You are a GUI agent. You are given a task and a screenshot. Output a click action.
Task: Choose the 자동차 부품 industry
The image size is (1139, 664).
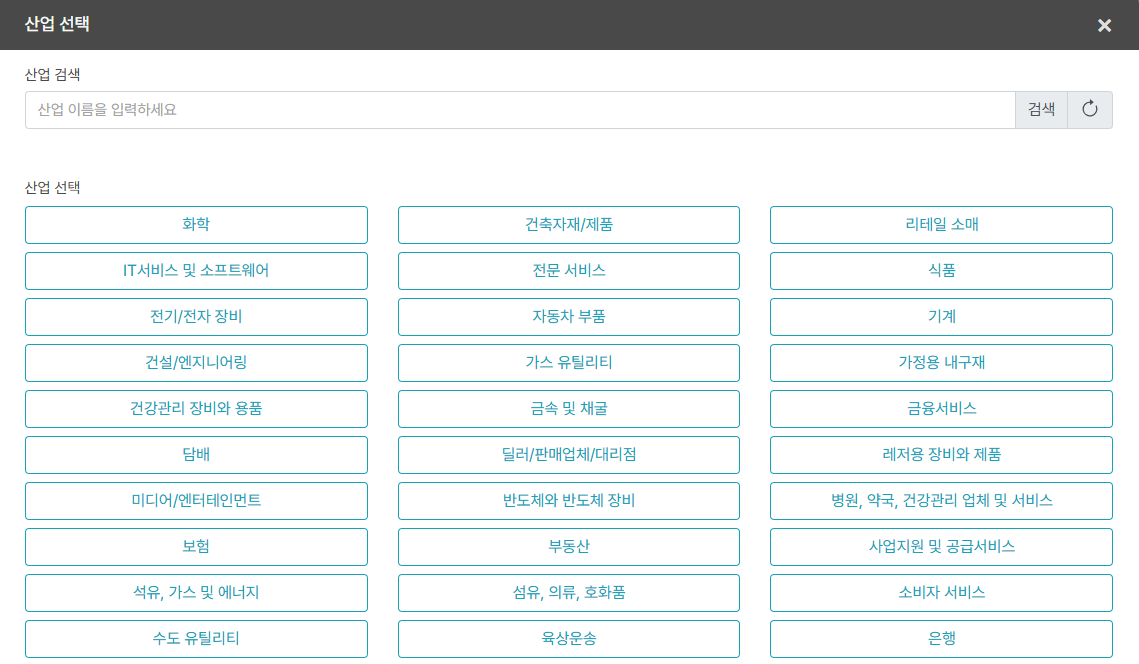pos(569,317)
